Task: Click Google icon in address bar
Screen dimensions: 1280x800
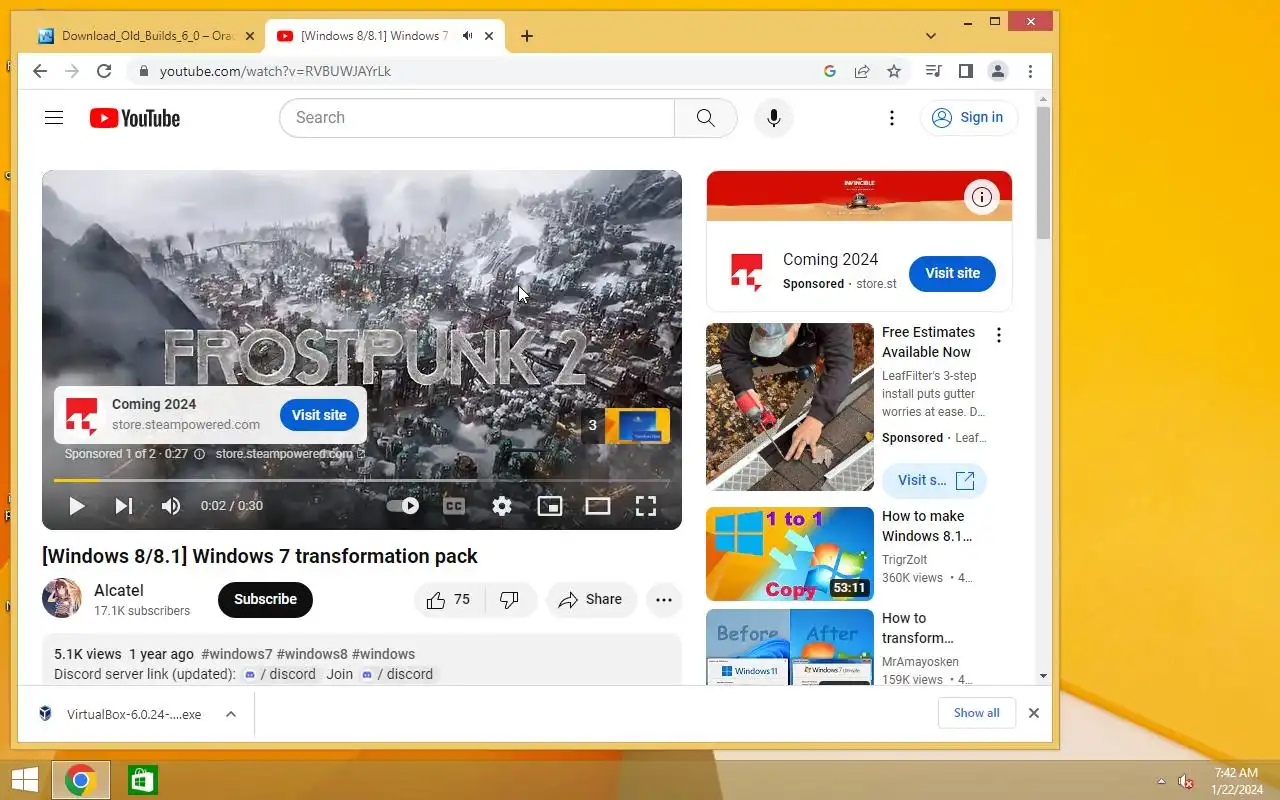Action: [x=830, y=71]
